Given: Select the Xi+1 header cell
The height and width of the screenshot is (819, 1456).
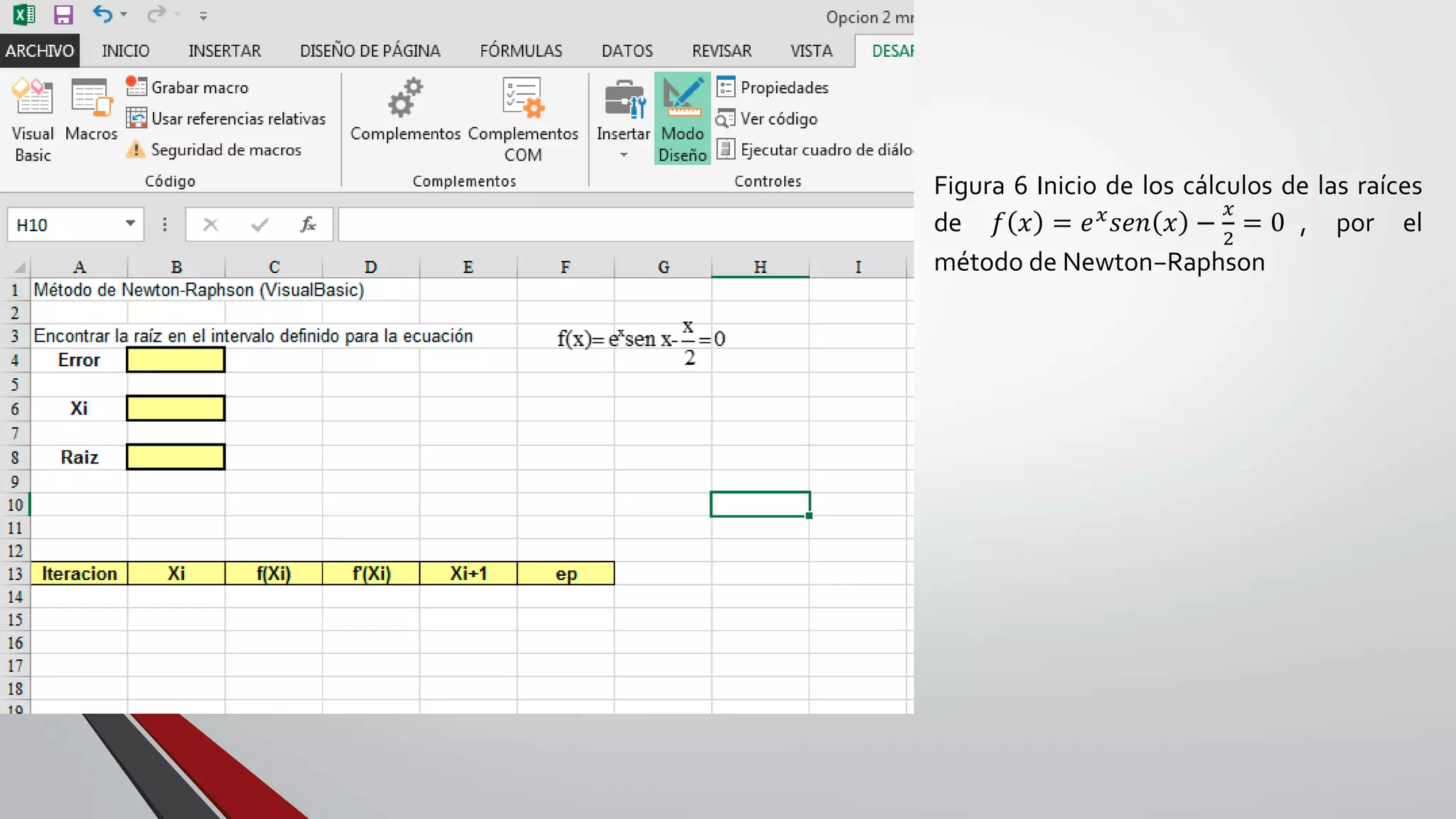Looking at the screenshot, I should [x=469, y=574].
